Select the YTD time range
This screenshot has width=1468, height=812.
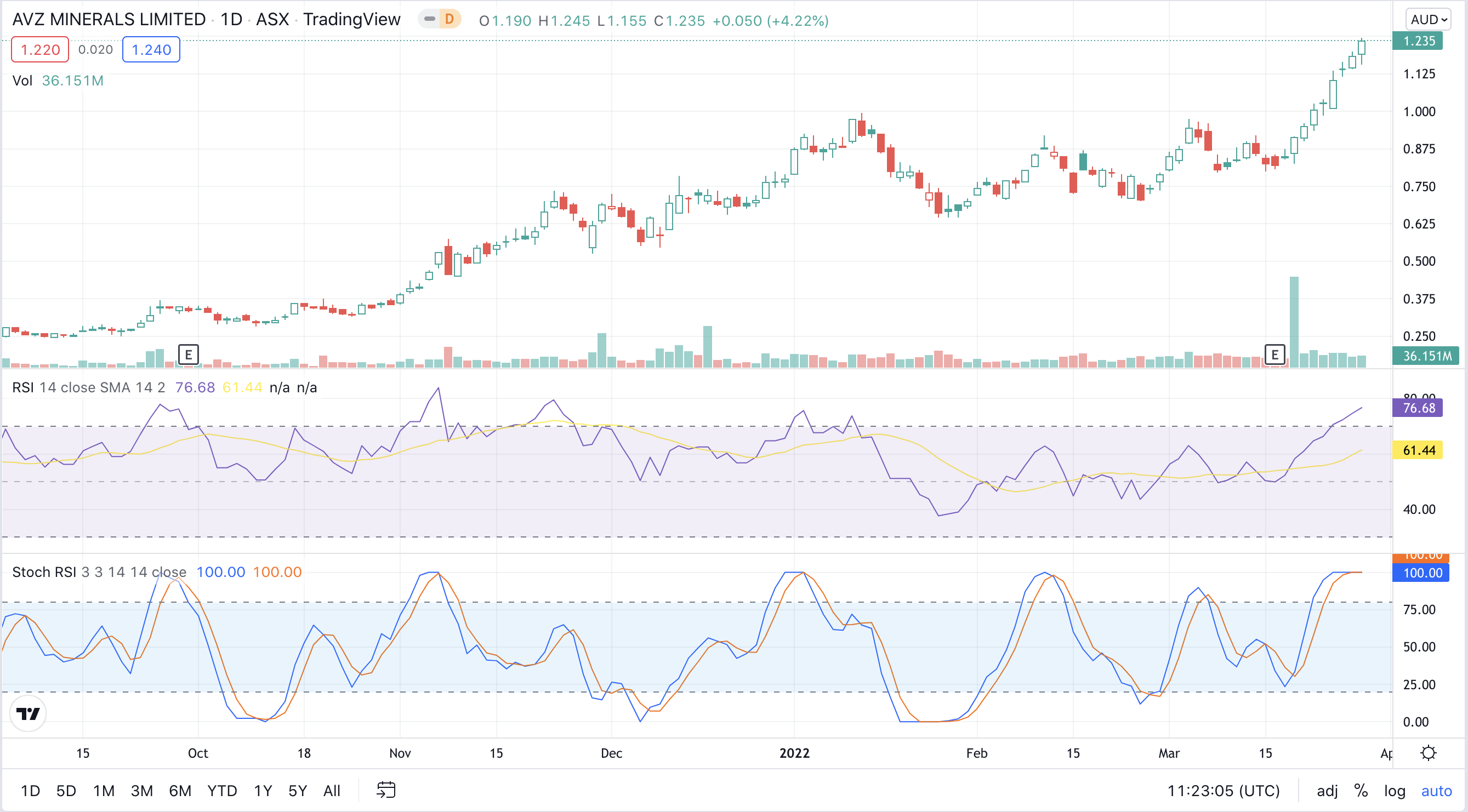click(x=221, y=791)
